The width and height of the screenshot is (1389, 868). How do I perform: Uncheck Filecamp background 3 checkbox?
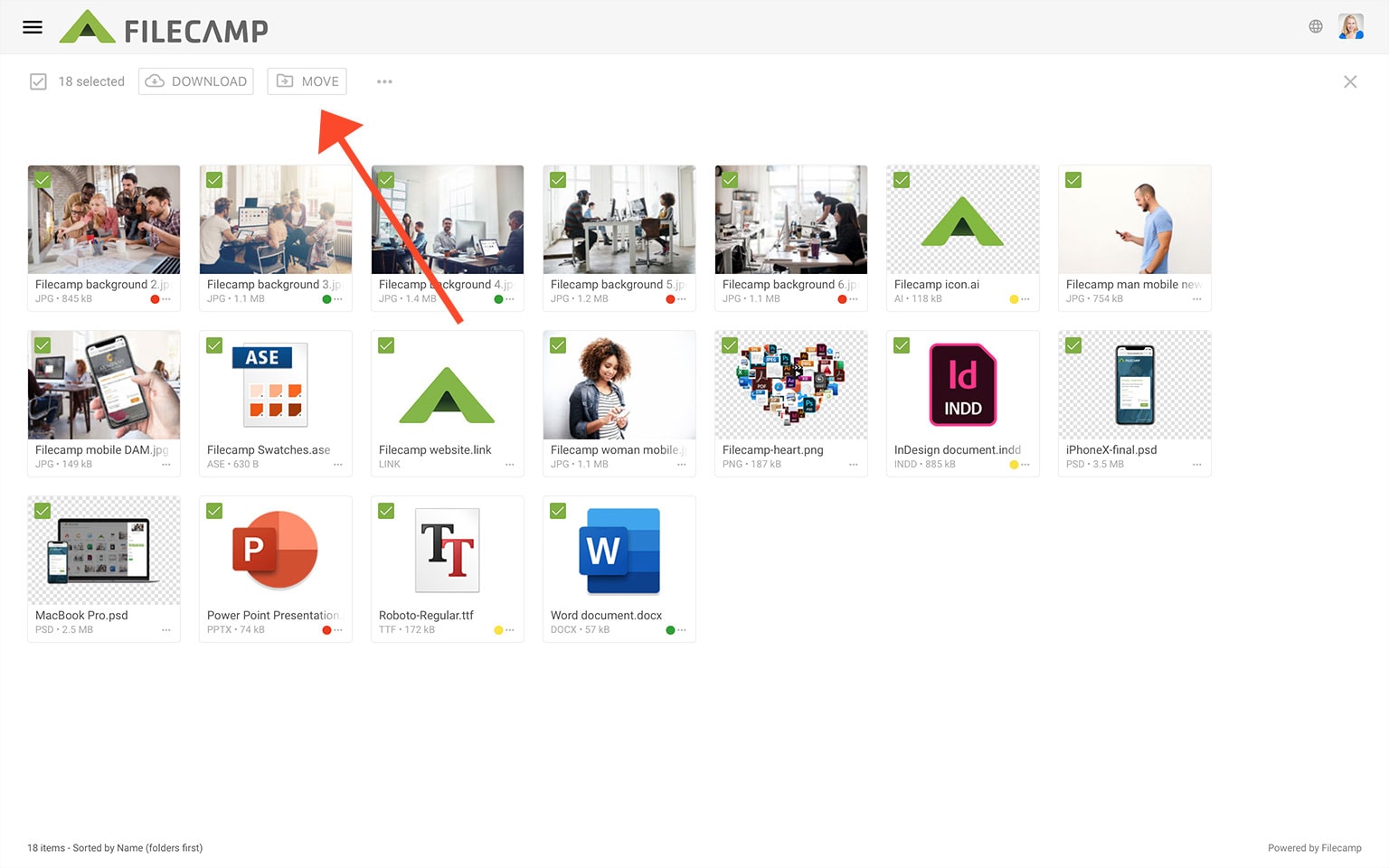(x=214, y=180)
